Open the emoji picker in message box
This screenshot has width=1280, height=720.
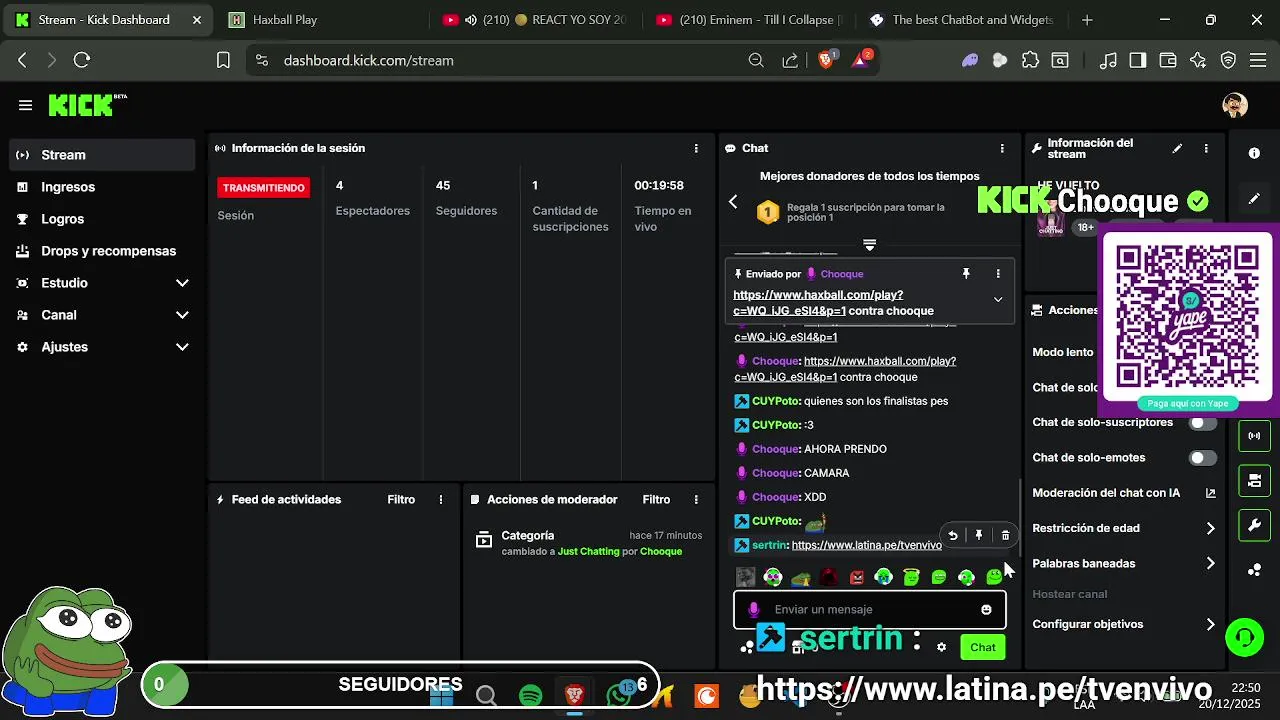[x=986, y=610]
